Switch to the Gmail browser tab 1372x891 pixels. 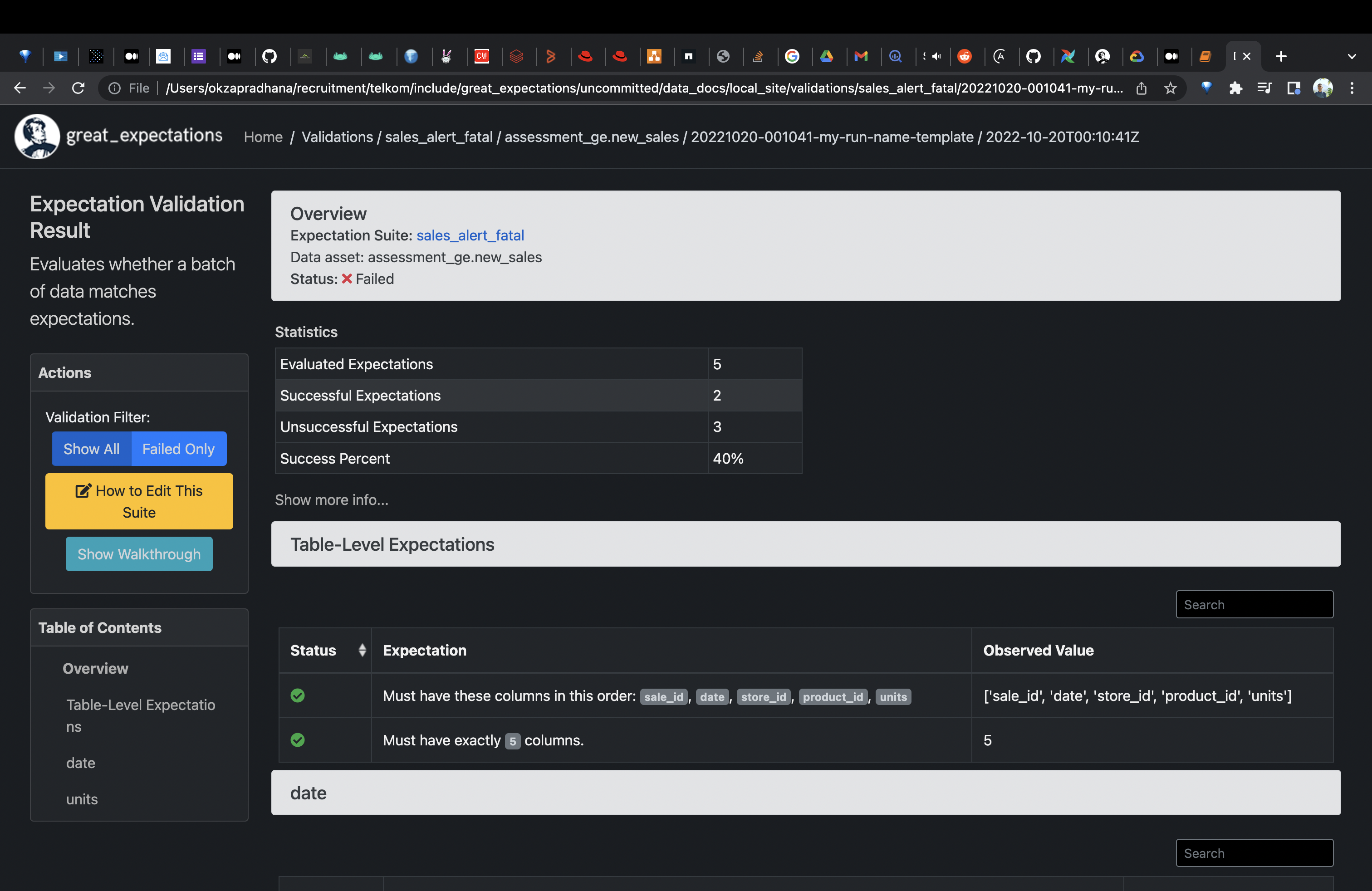coord(861,56)
